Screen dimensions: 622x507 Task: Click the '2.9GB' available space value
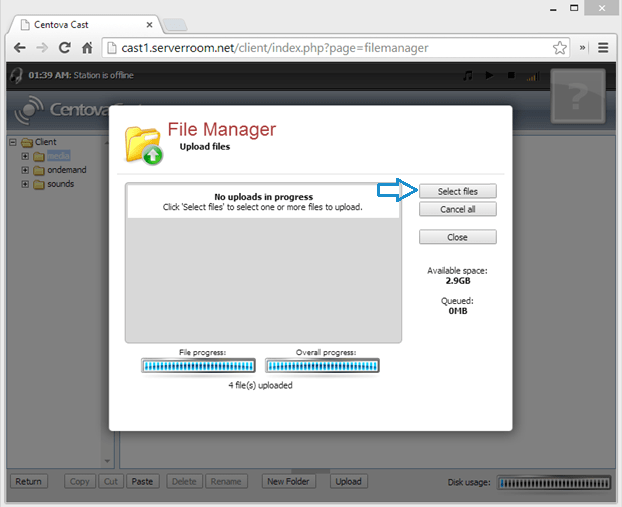tap(458, 281)
